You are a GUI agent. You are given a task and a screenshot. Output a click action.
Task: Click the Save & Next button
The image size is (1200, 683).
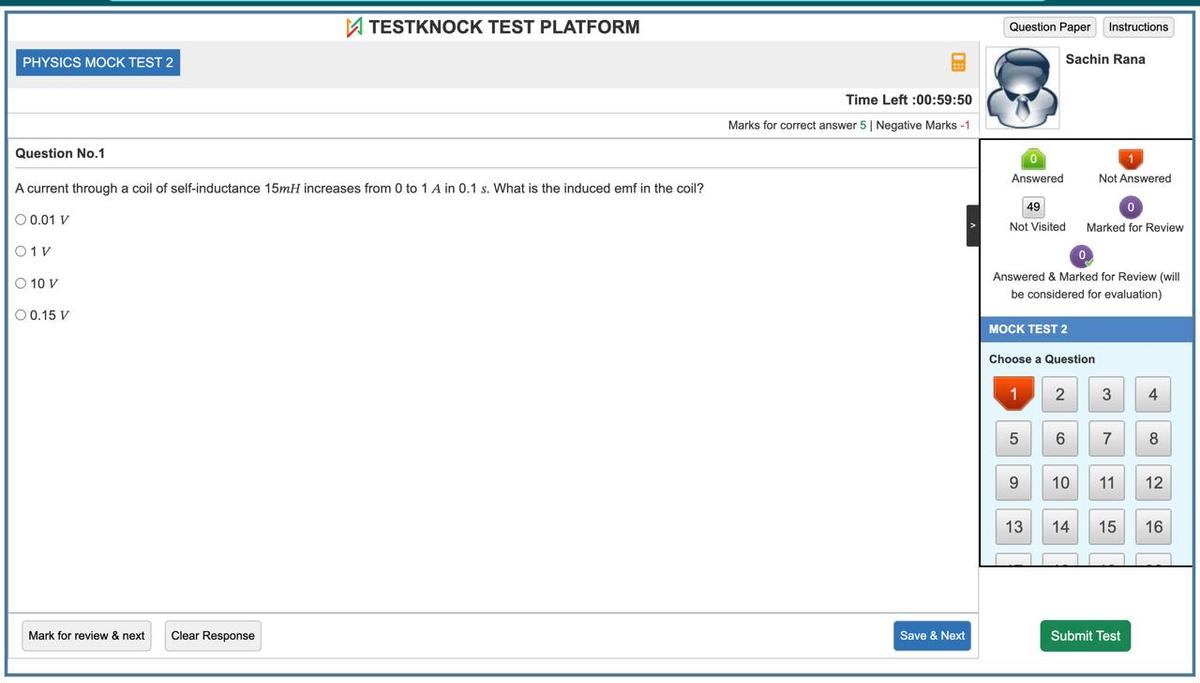931,635
